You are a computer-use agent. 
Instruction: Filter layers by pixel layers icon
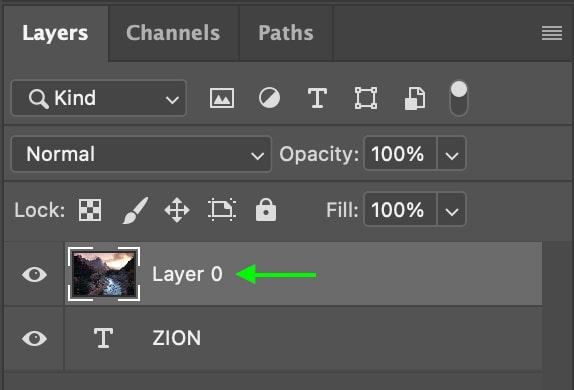222,98
